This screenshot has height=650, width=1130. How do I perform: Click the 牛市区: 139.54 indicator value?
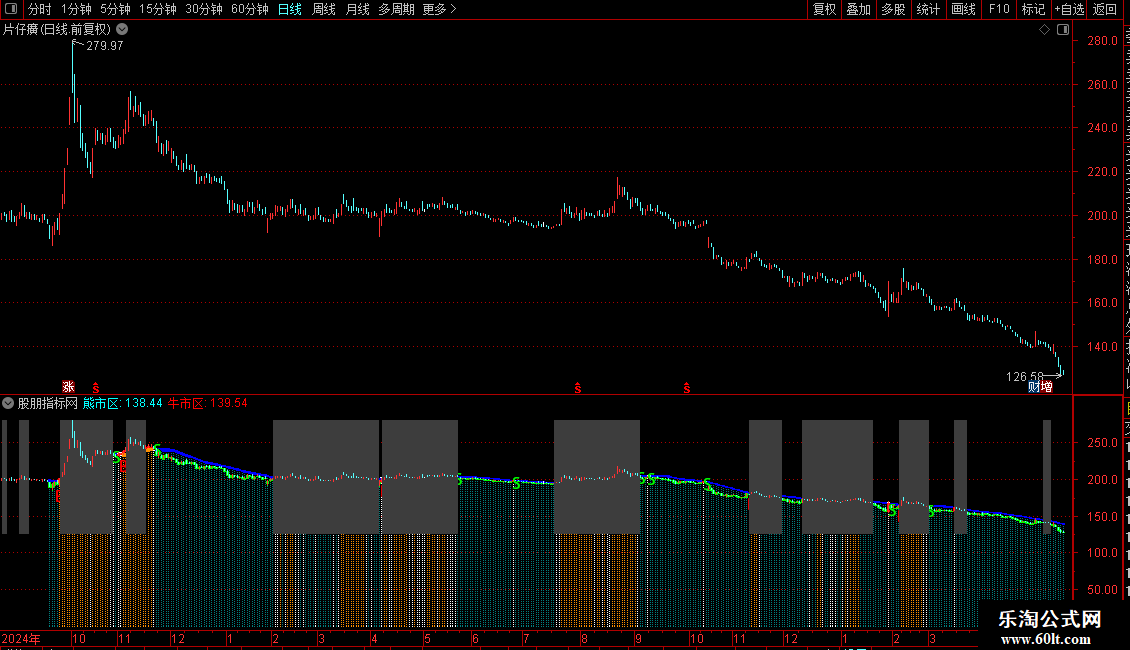click(208, 404)
